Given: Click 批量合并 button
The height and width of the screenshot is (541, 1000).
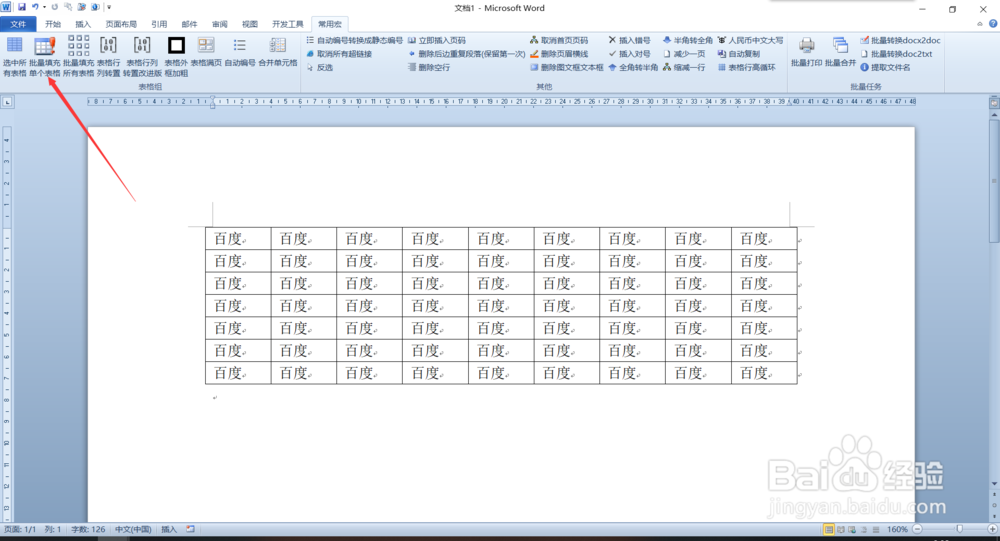Looking at the screenshot, I should [x=840, y=52].
